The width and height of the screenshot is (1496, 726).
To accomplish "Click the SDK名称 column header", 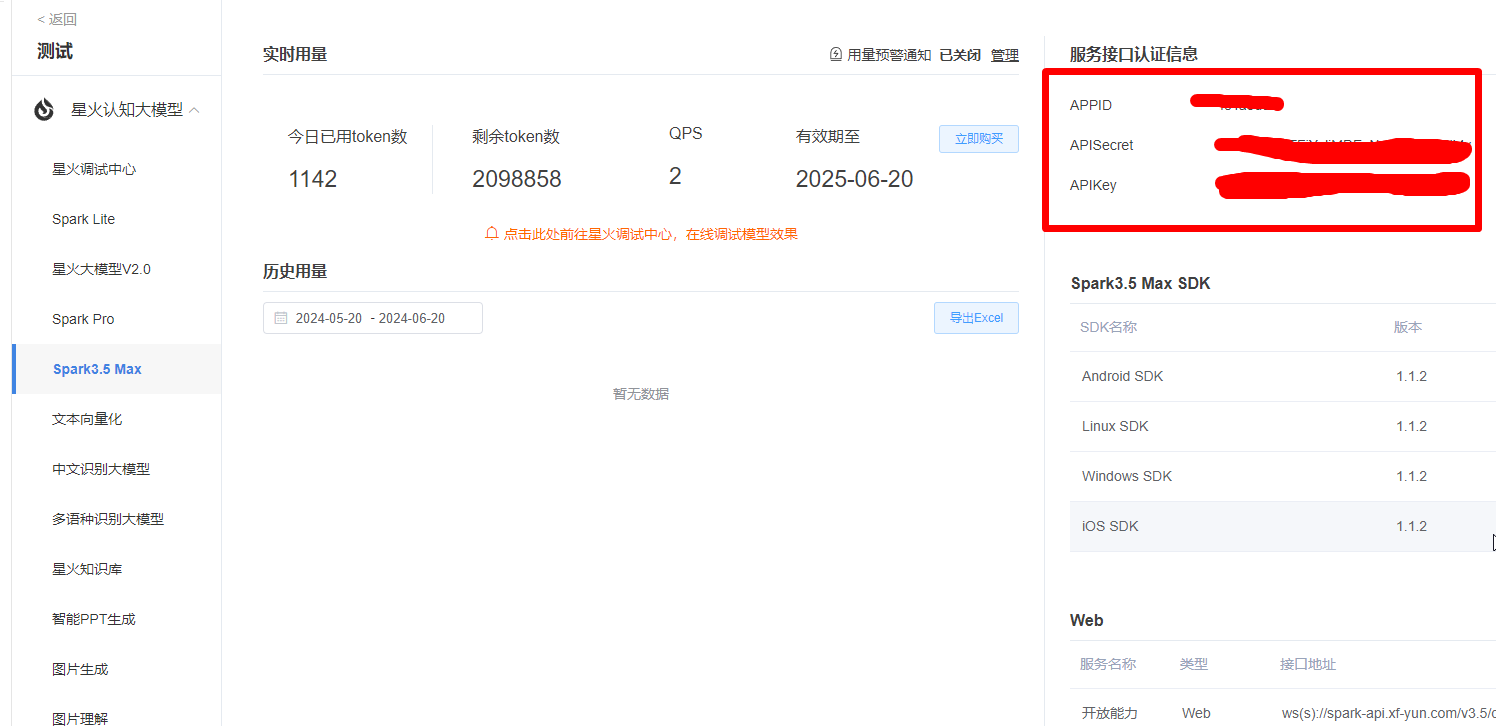I will 1108,327.
